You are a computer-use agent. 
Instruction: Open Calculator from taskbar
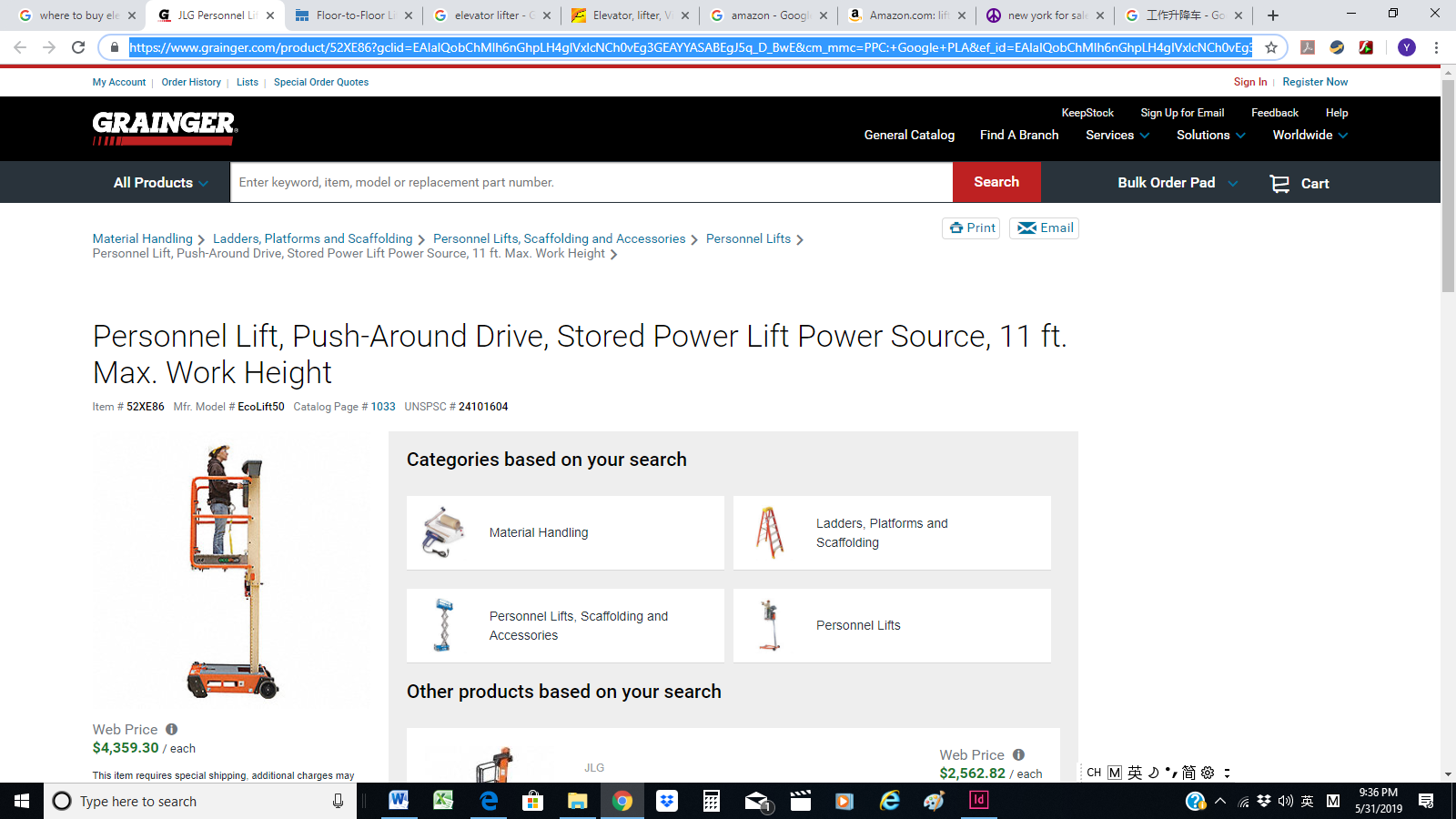[x=712, y=801]
